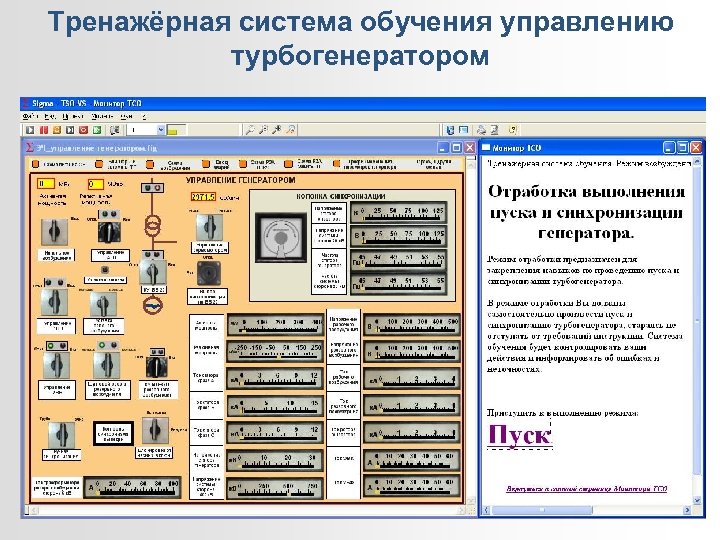Toggle orange checkbox beside Схема возбуждения
720x540 pixels.
pyautogui.click(x=150, y=164)
